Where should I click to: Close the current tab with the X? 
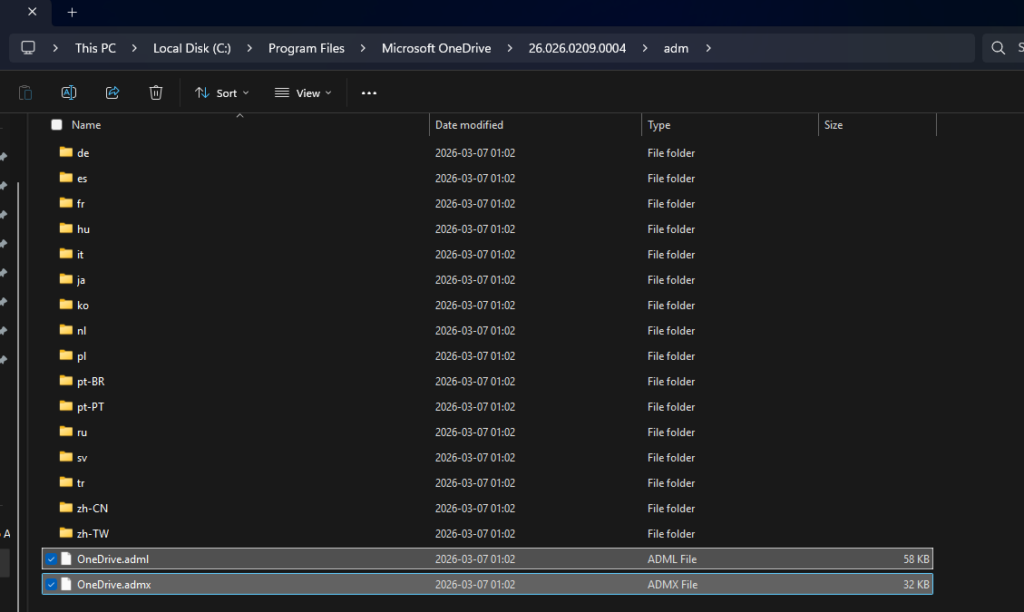(x=33, y=13)
